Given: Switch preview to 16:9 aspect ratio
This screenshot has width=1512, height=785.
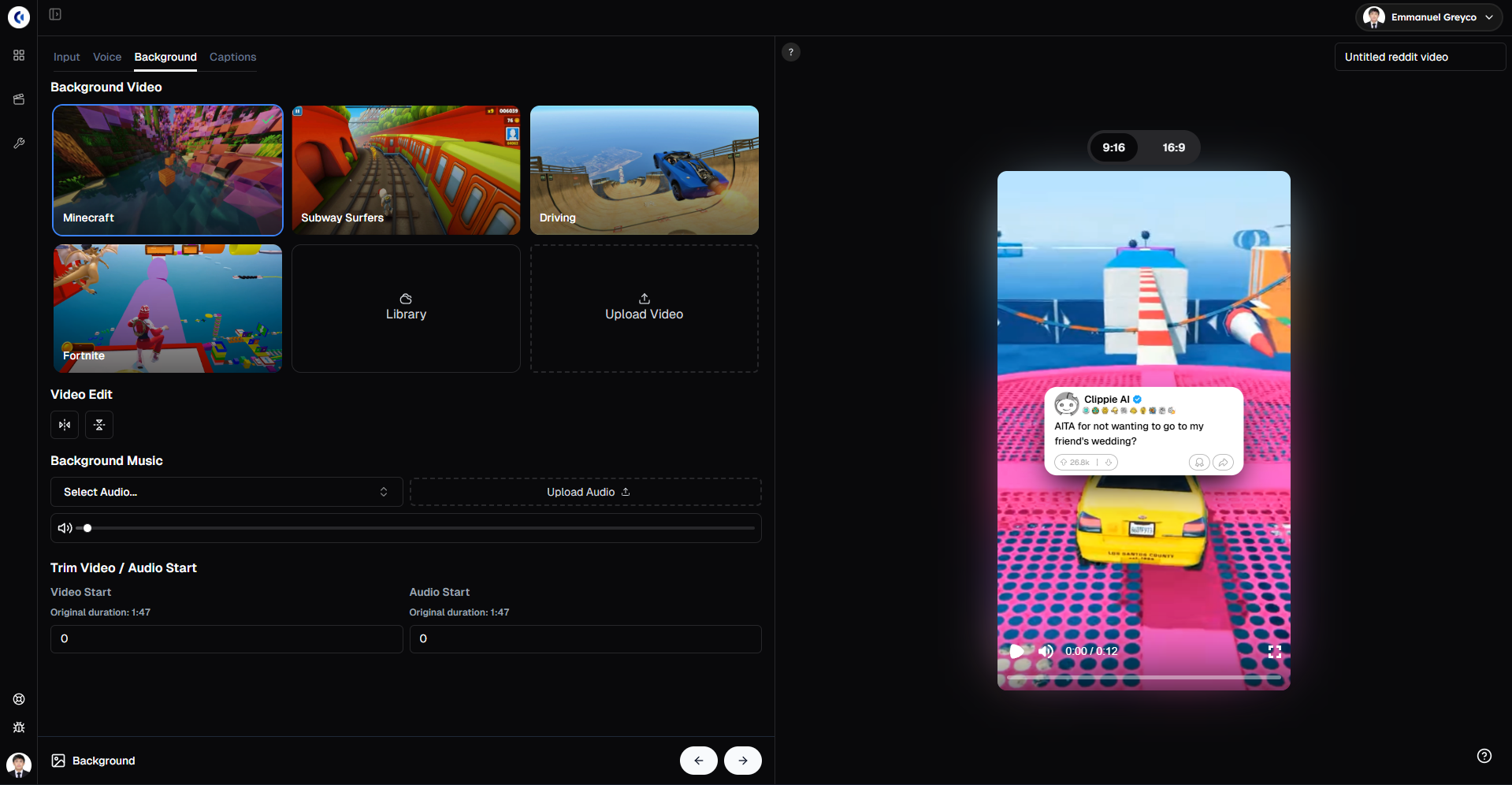Looking at the screenshot, I should pyautogui.click(x=1174, y=147).
